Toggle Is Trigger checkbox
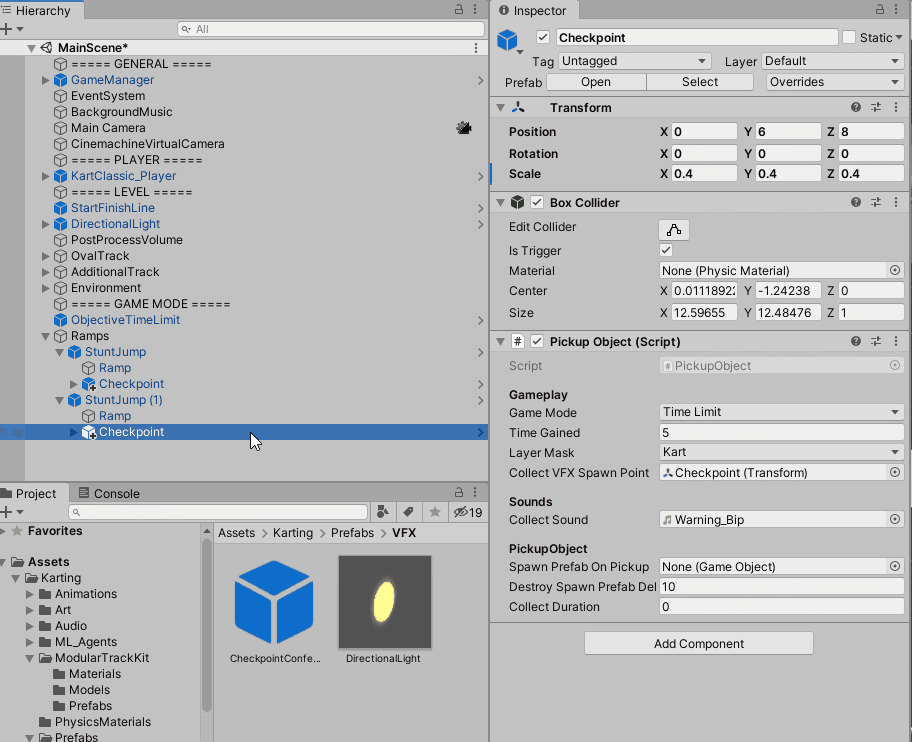This screenshot has height=742, width=912. click(666, 251)
